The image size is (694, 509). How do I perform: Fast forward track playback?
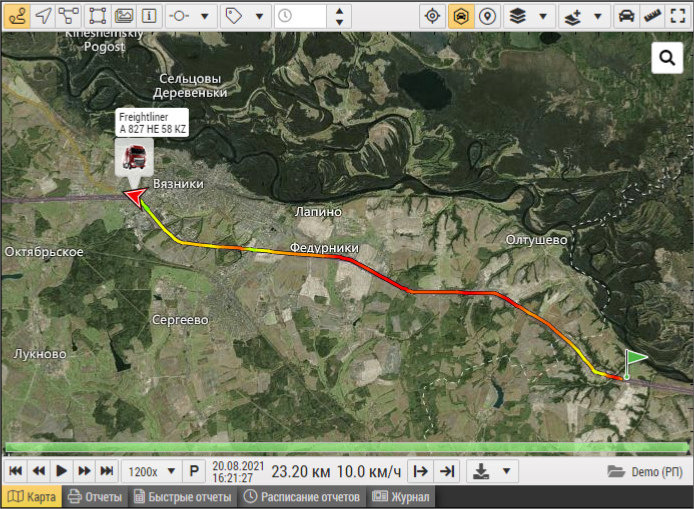coord(84,471)
